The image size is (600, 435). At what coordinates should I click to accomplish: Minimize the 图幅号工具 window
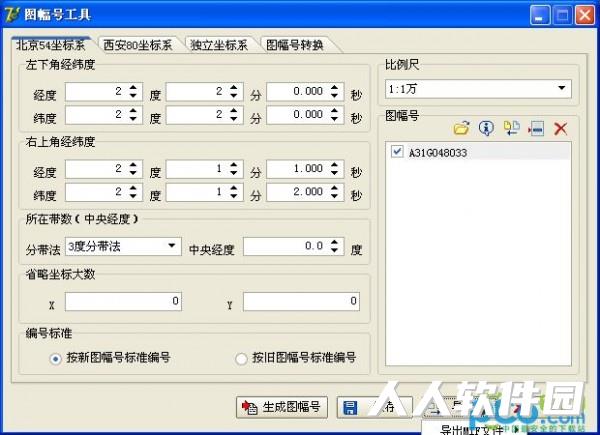[x=540, y=15]
